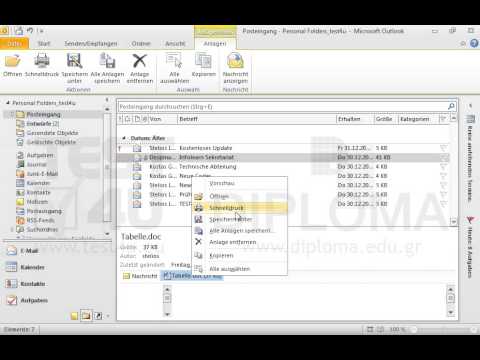Switch to the Ansicht ribbon tab
The height and width of the screenshot is (360, 480).
point(175,44)
